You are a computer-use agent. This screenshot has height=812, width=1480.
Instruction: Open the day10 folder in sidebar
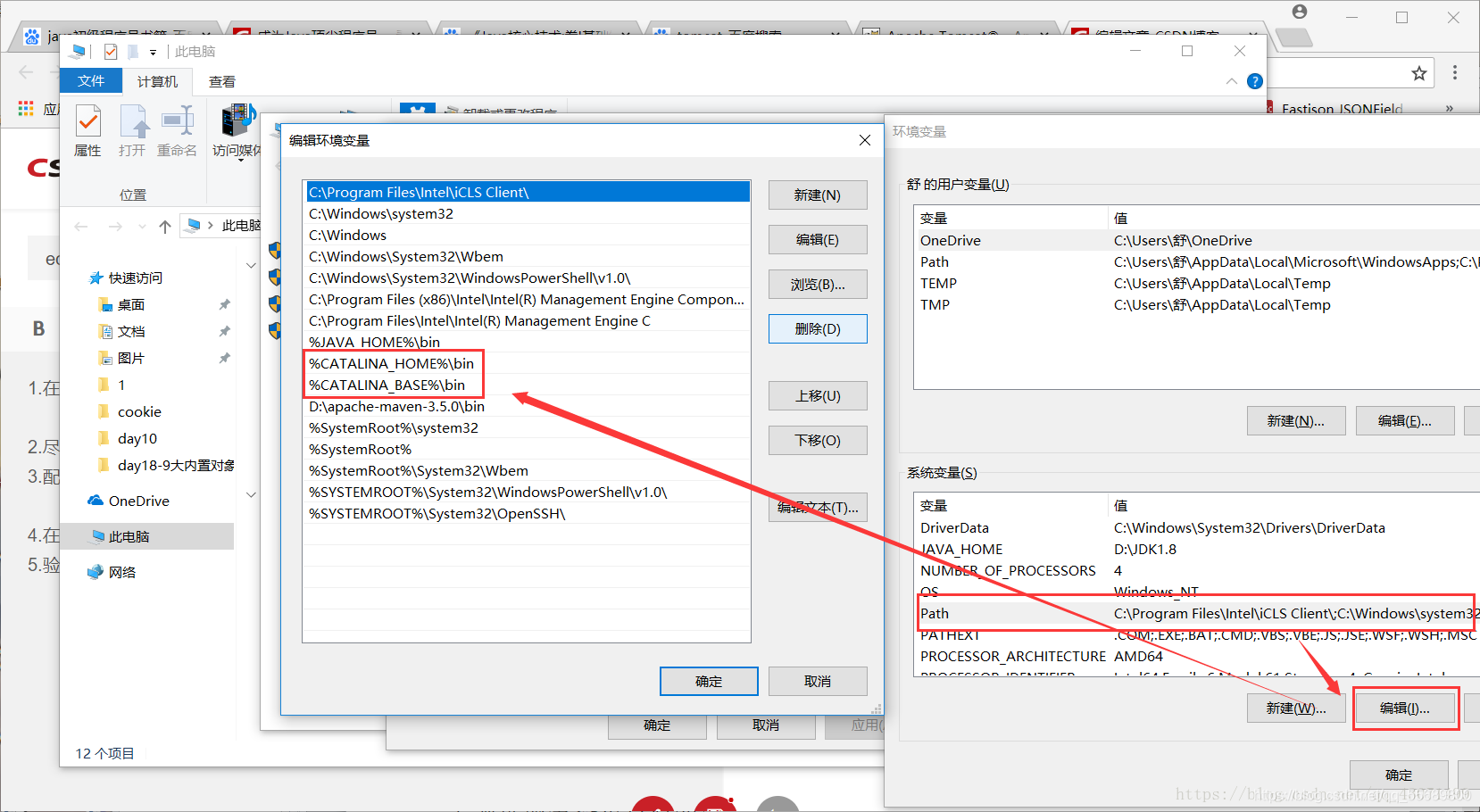137,439
